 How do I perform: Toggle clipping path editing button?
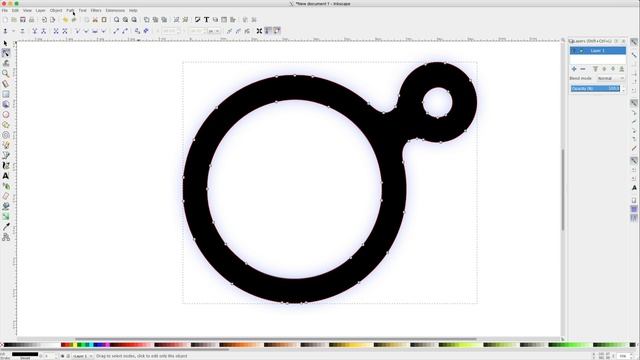point(229,31)
